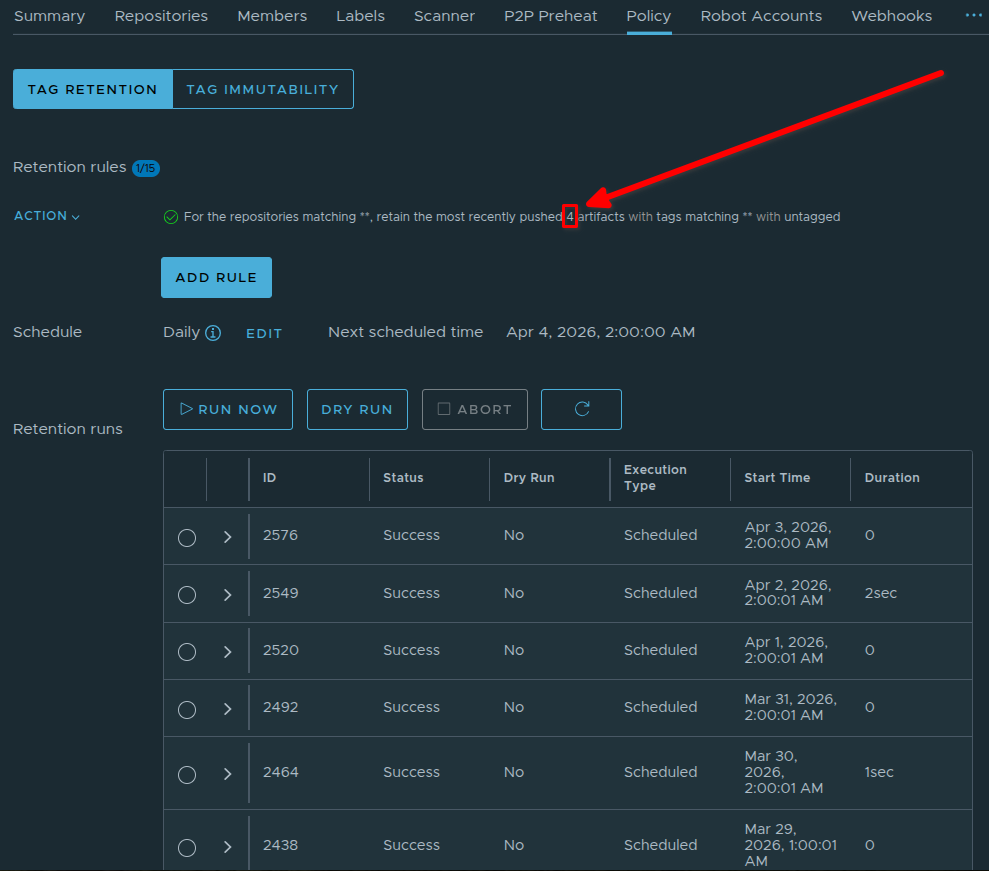Image resolution: width=989 pixels, height=871 pixels.
Task: Click the ADD RULE button
Action: coord(216,278)
